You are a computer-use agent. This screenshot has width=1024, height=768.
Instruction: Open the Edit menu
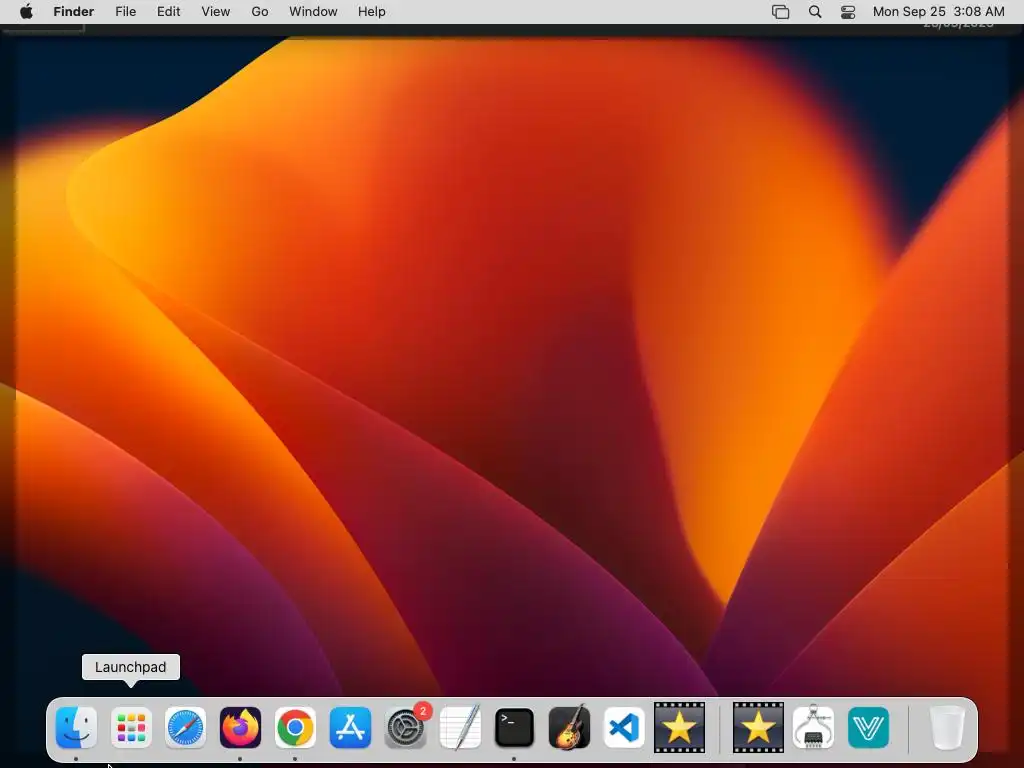tap(168, 12)
